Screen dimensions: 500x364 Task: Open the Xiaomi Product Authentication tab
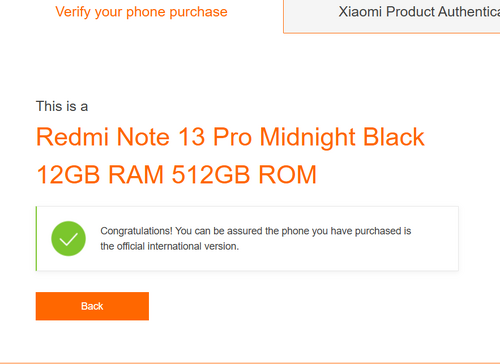[392, 16]
